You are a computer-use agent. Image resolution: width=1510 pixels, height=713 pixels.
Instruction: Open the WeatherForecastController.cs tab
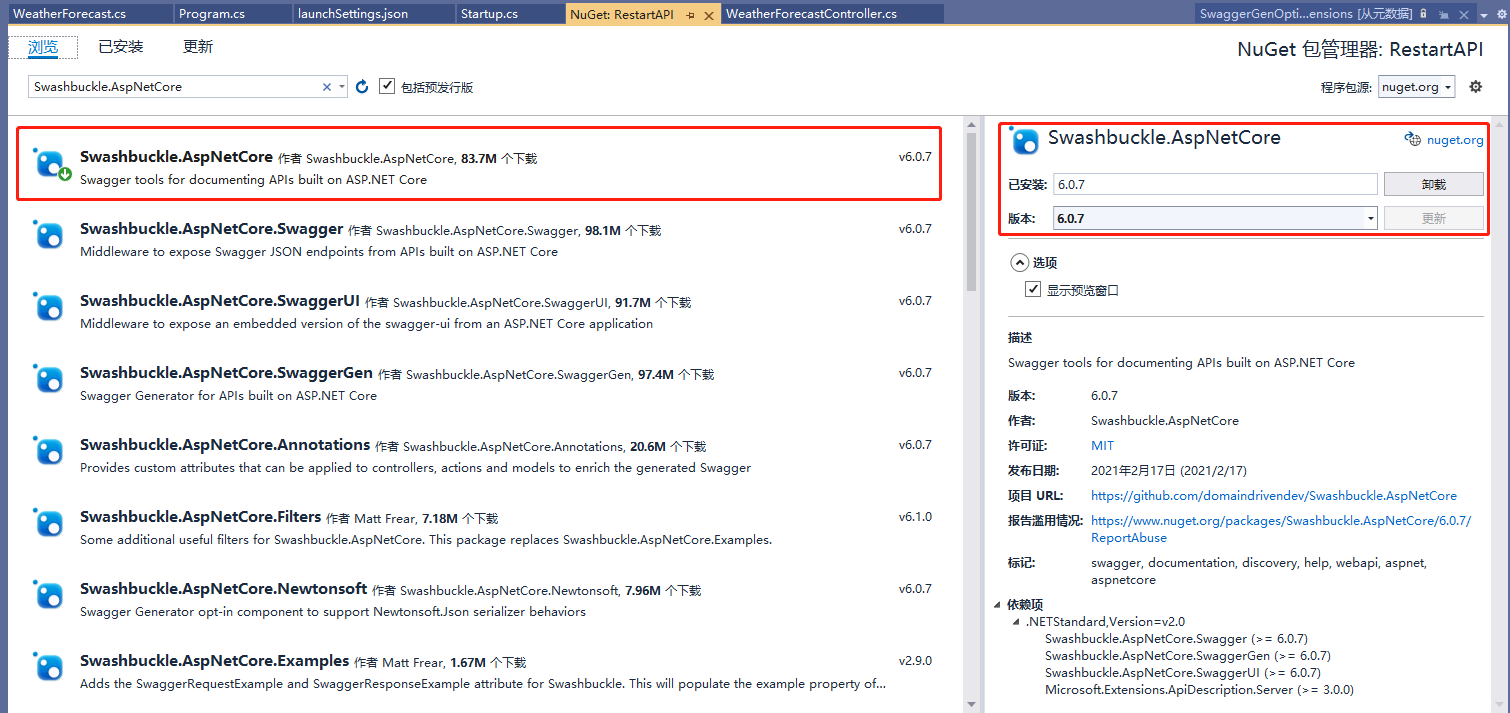tap(832, 14)
